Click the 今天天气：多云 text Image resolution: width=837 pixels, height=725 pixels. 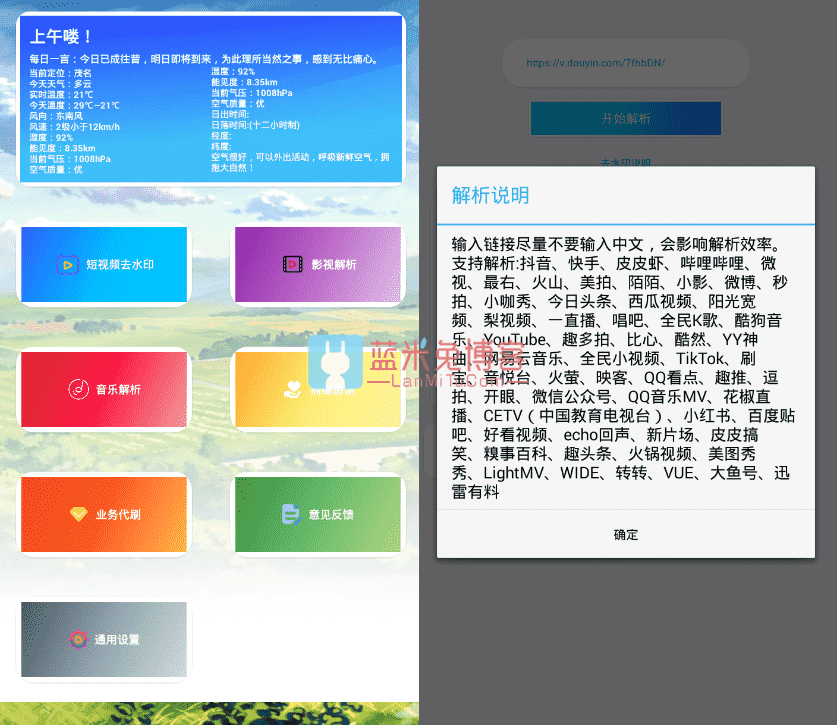point(60,84)
